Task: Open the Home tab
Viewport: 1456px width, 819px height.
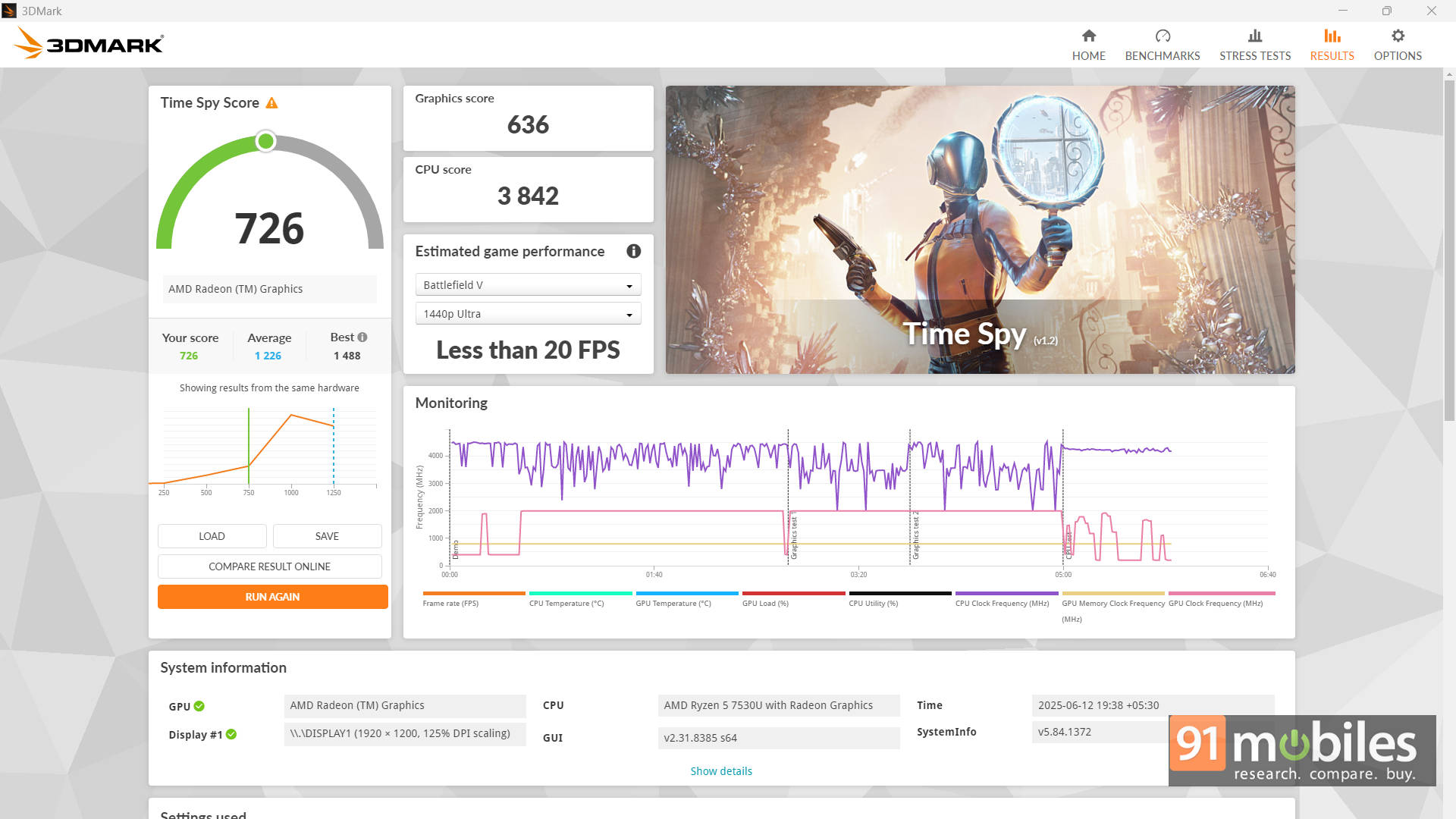Action: (x=1088, y=45)
